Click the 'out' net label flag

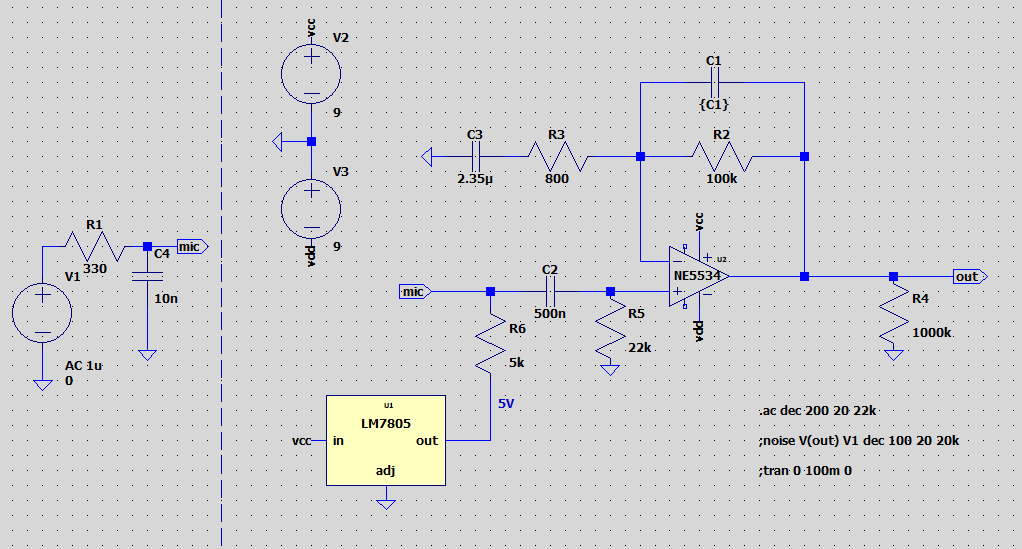968,276
